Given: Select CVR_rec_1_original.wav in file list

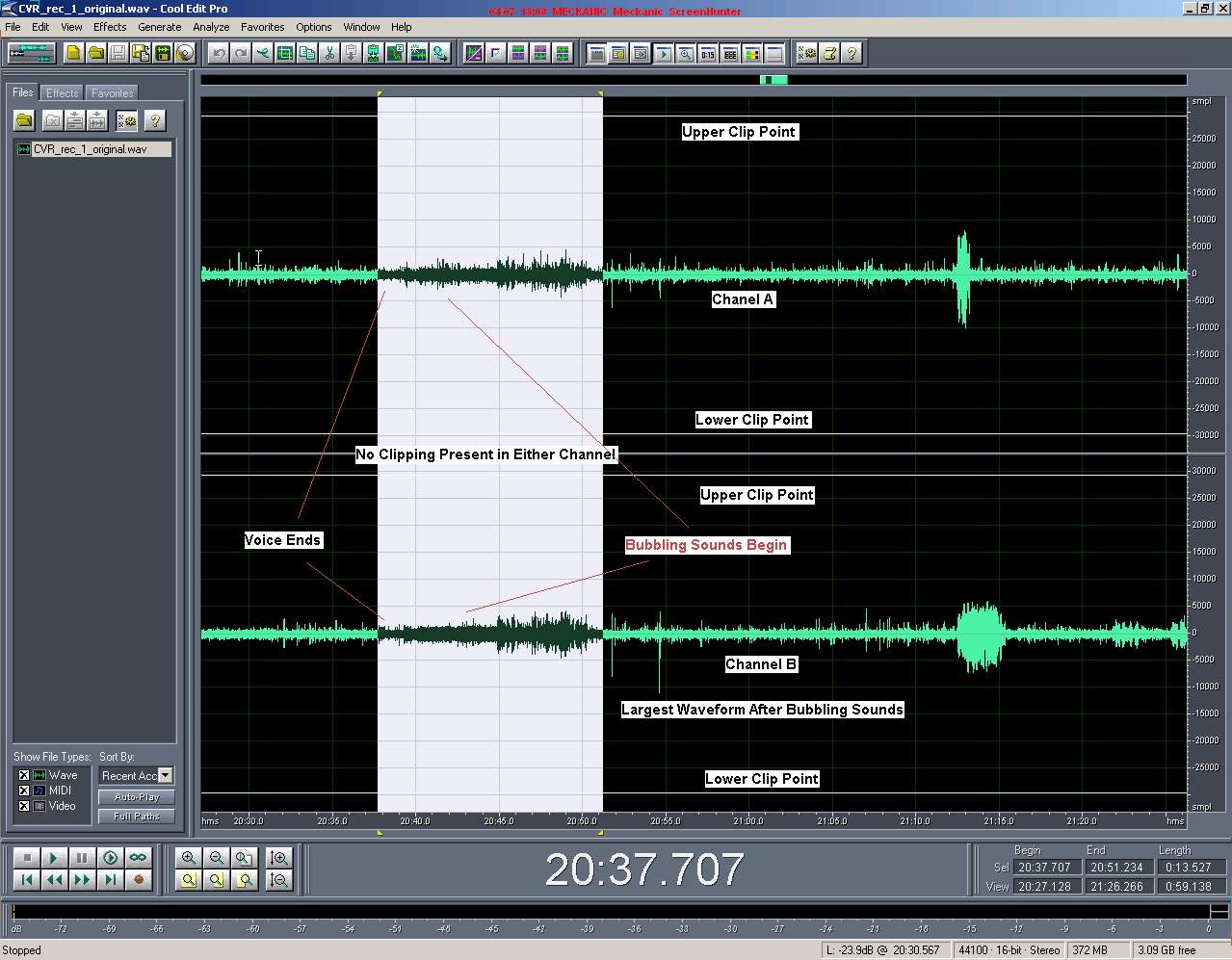Looking at the screenshot, I should 90,149.
